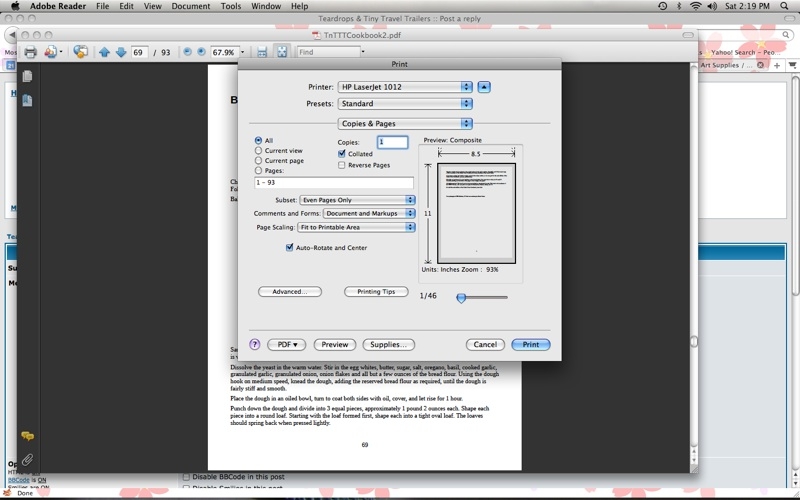Screen dimensions: 800x500
Task: Select the Current view radio button
Action: pos(258,151)
